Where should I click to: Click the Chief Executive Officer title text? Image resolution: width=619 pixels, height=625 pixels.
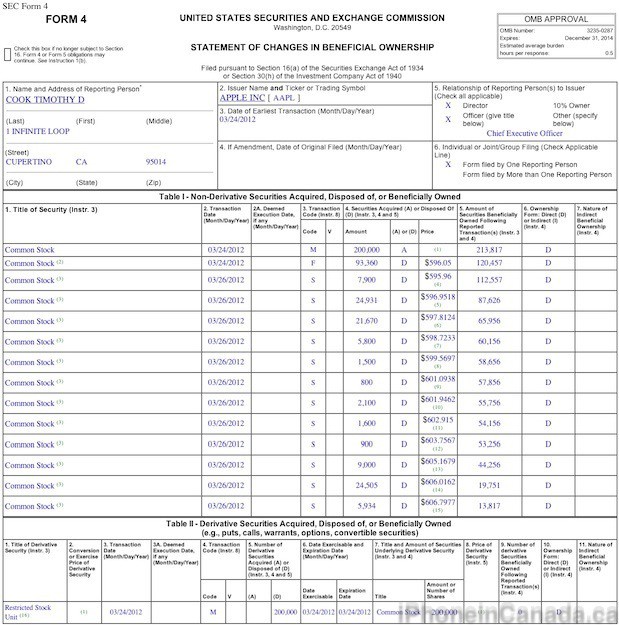click(524, 132)
